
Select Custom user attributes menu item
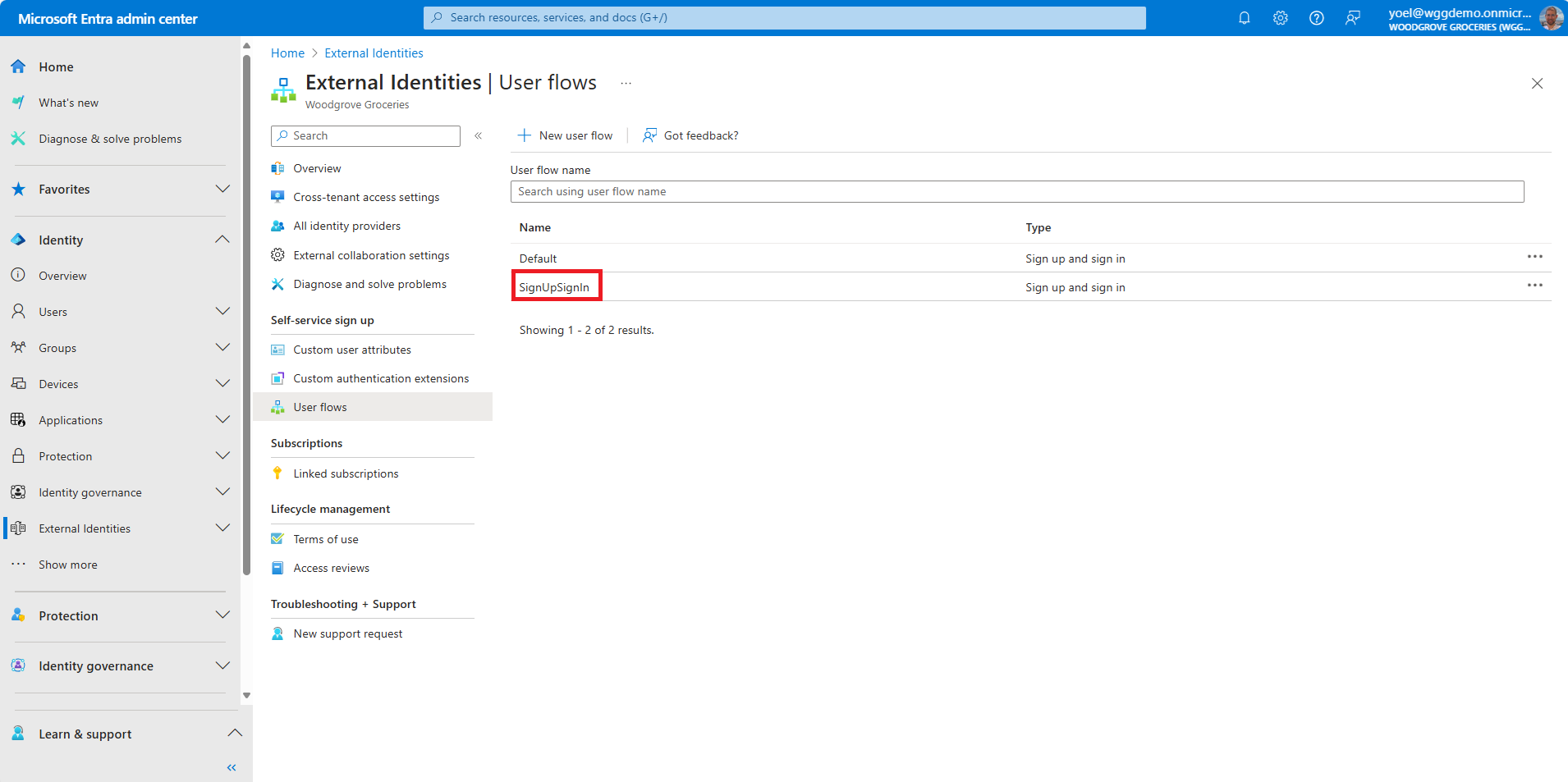point(352,350)
